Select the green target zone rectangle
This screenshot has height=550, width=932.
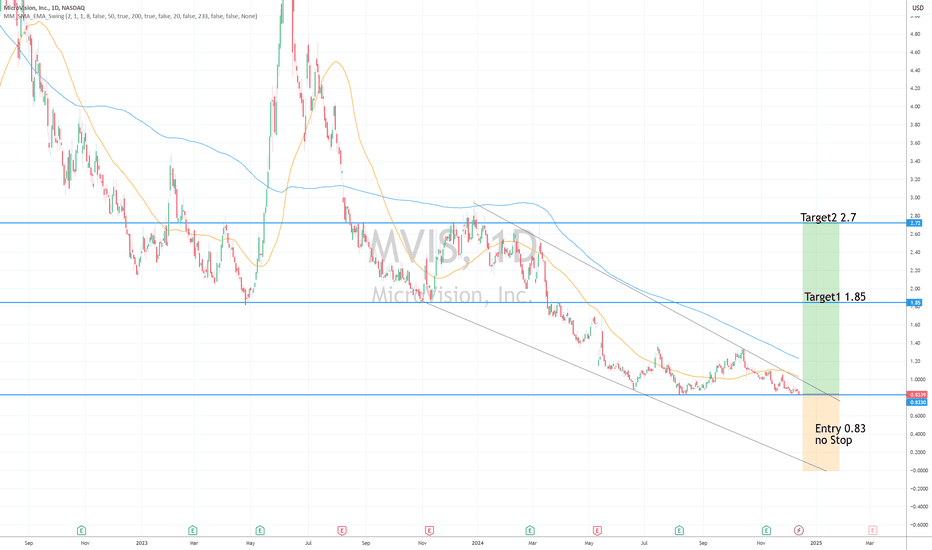point(821,309)
